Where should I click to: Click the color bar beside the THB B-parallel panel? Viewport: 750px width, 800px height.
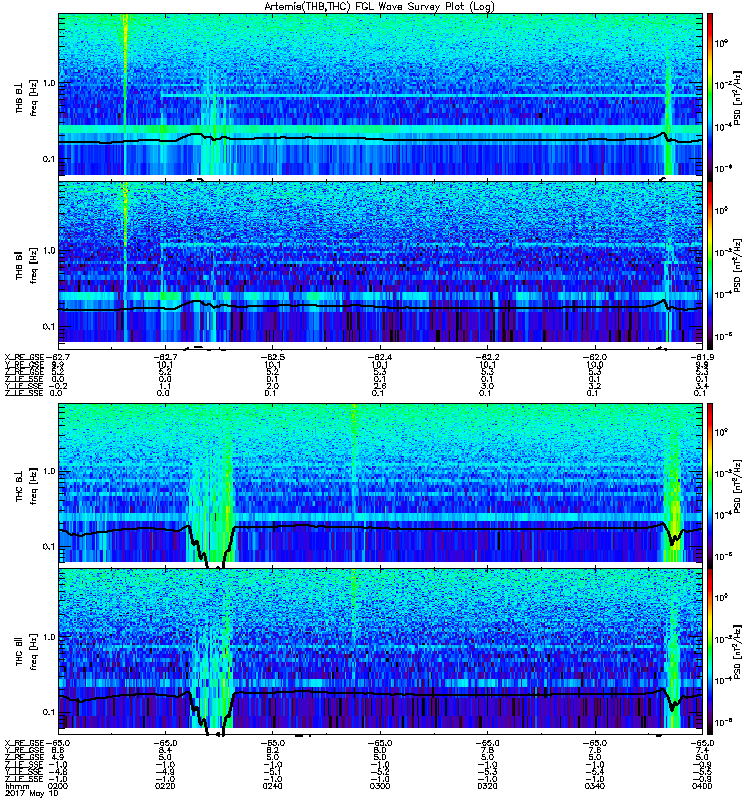(x=710, y=265)
